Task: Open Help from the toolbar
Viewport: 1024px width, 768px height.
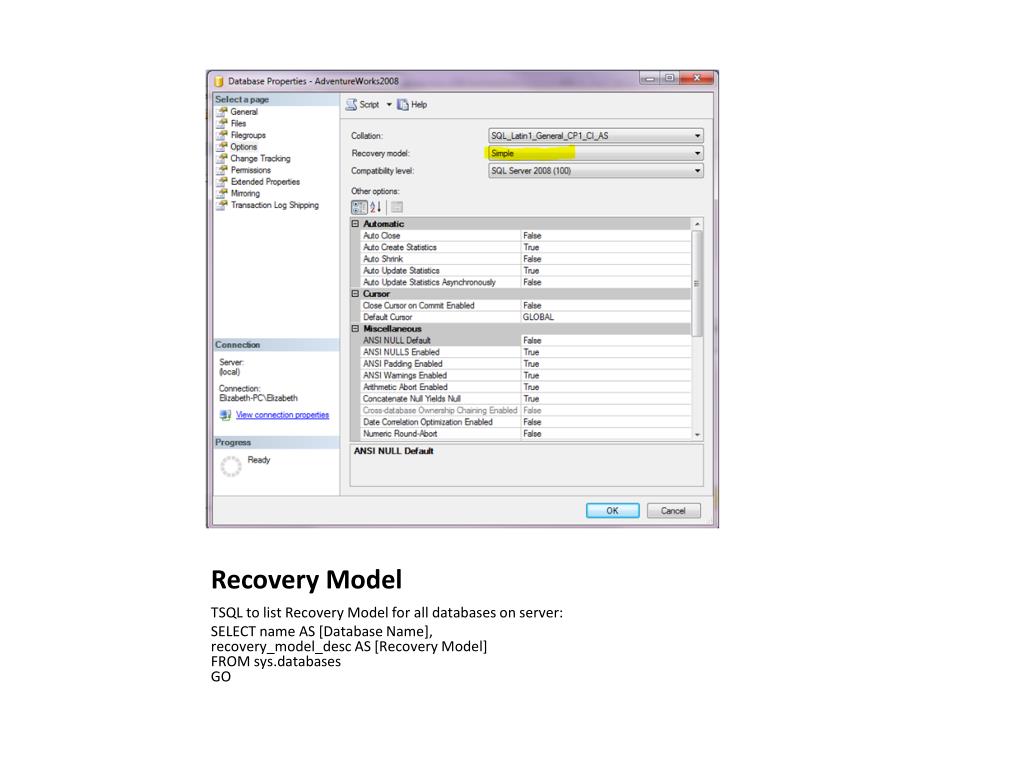Action: coord(412,104)
